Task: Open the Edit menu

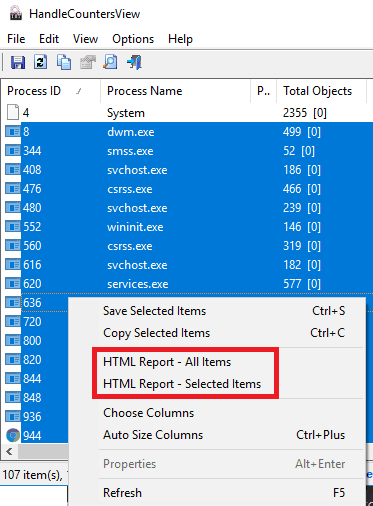Action: pos(49,39)
